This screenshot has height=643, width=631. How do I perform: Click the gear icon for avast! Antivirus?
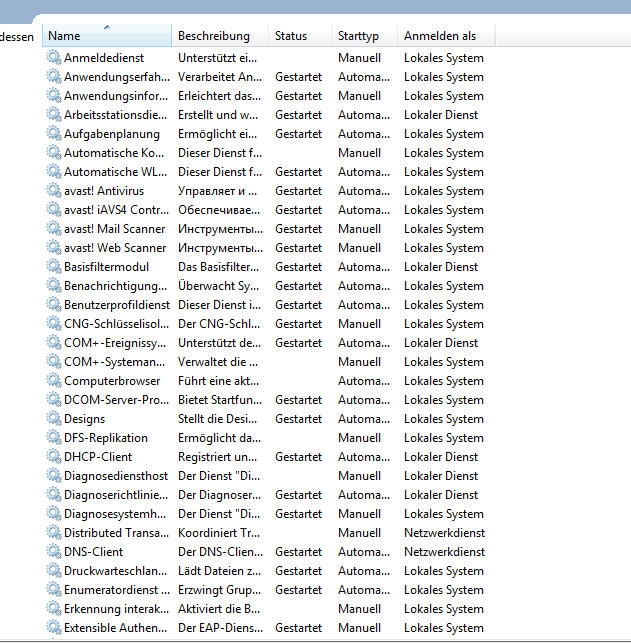[x=54, y=191]
